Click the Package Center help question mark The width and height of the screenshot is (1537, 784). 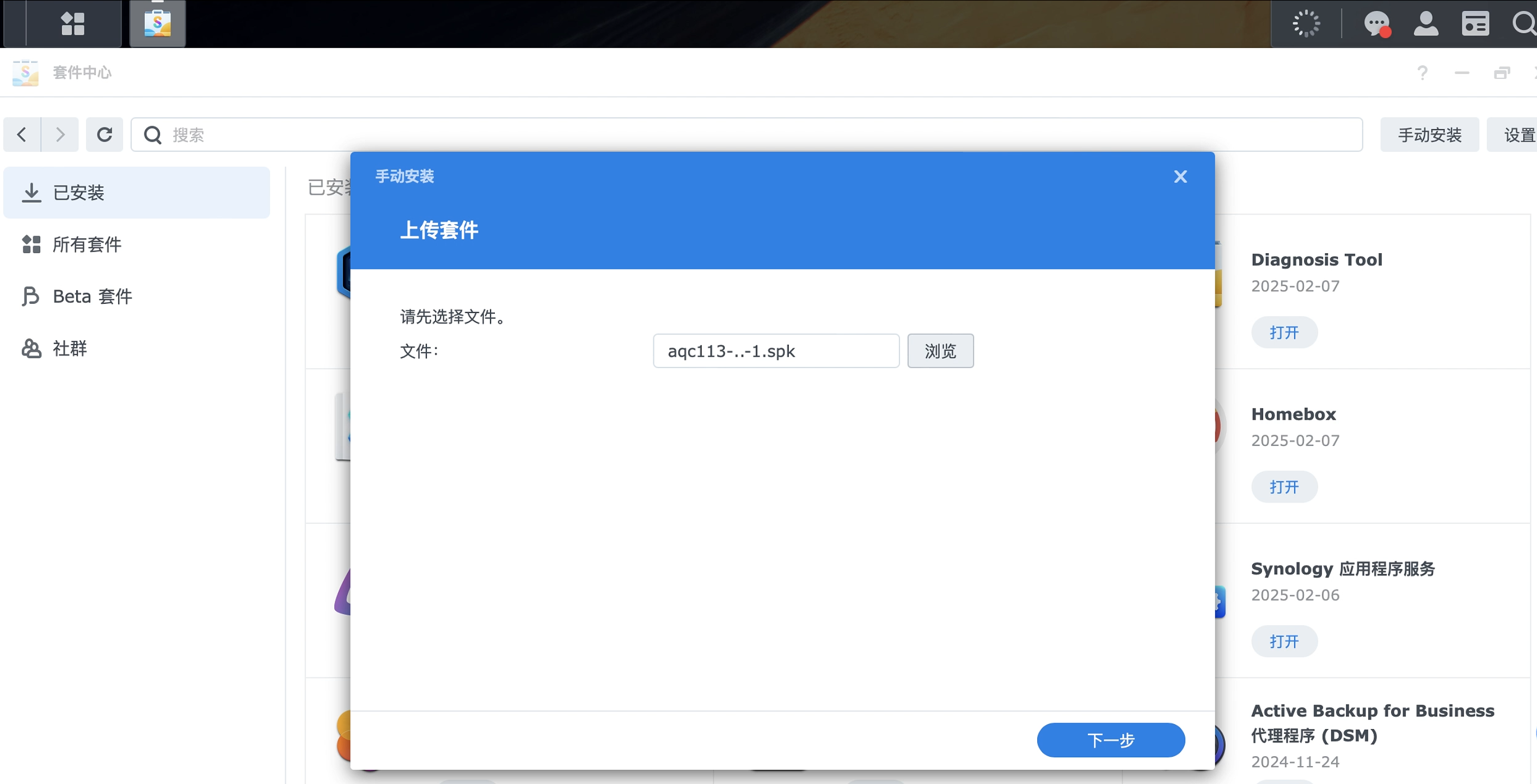[x=1423, y=73]
